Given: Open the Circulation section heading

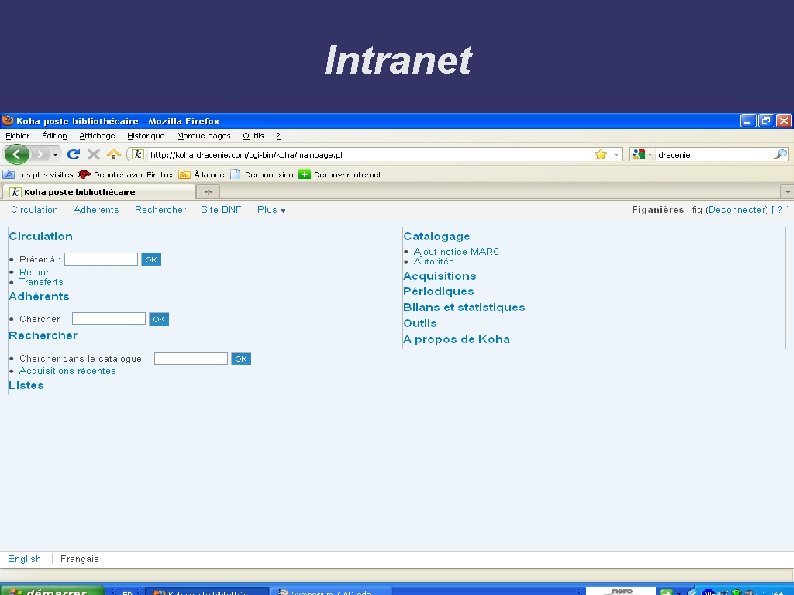Looking at the screenshot, I should pyautogui.click(x=41, y=236).
